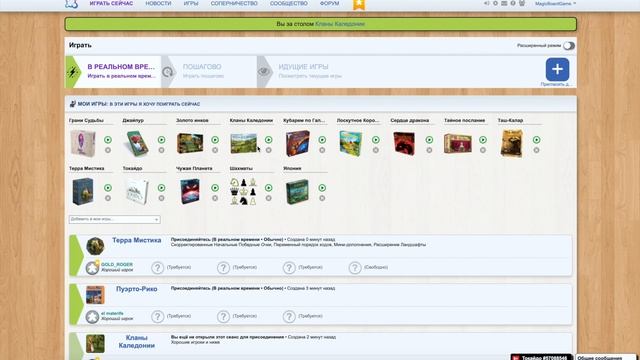Open ИГРАТЬ СЕЙЧАС in top navigation
The height and width of the screenshot is (360, 640).
point(111,3)
